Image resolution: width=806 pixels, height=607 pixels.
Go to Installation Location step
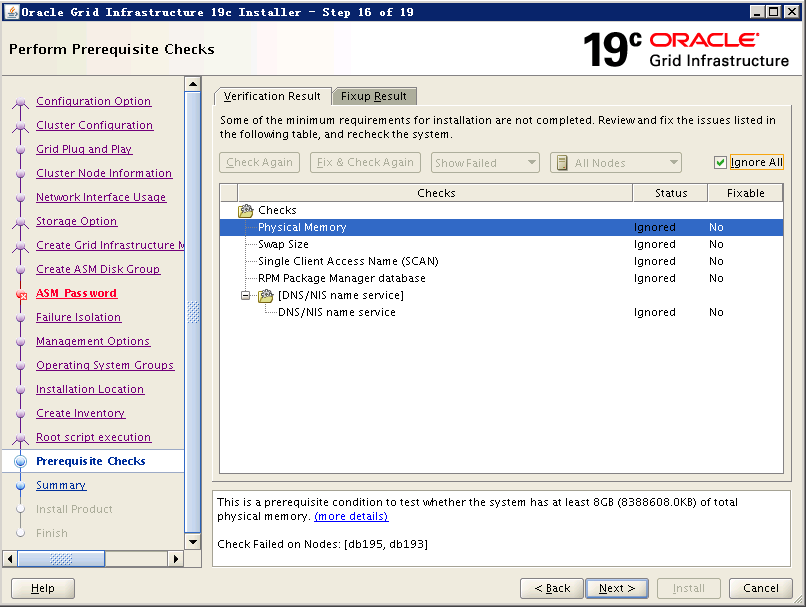90,389
